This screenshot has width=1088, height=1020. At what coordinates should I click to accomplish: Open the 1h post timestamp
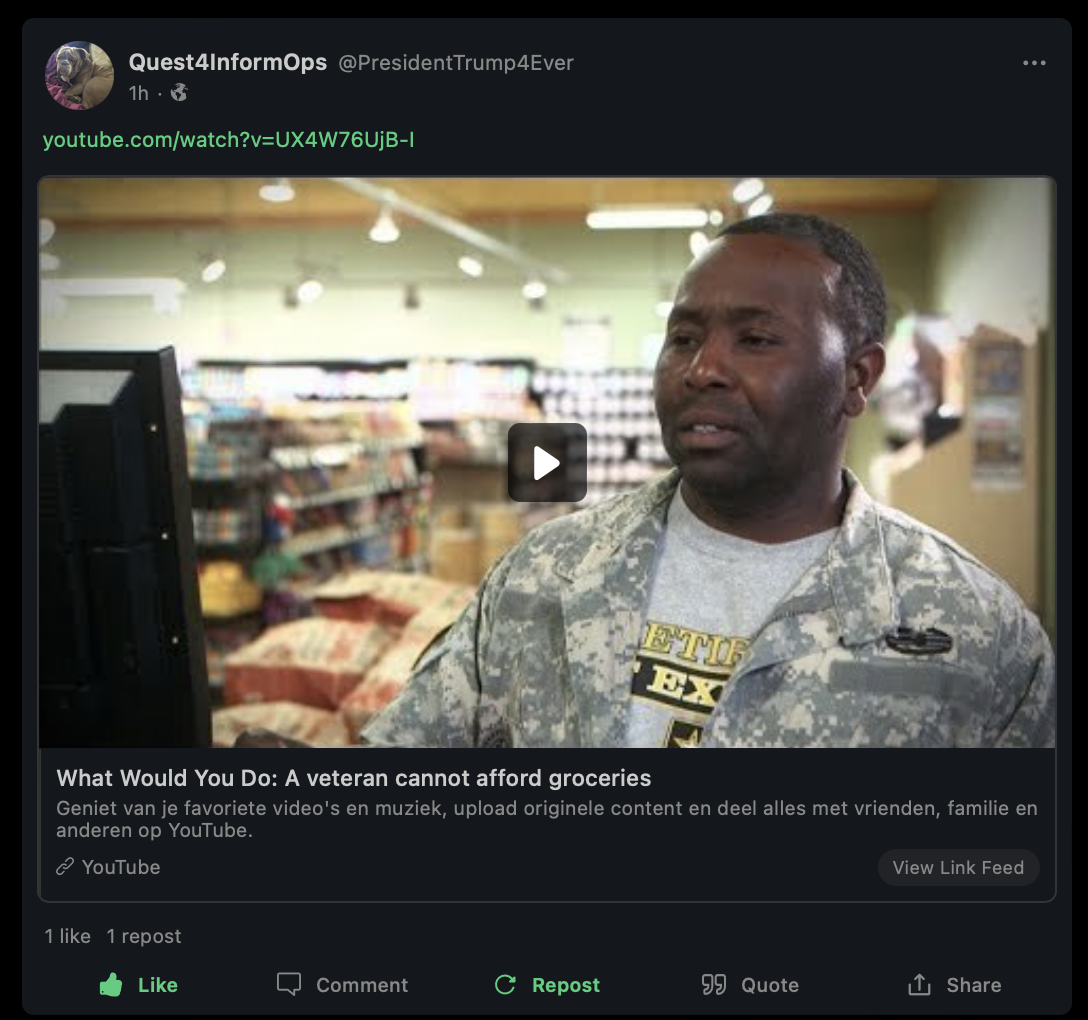pyautogui.click(x=139, y=93)
